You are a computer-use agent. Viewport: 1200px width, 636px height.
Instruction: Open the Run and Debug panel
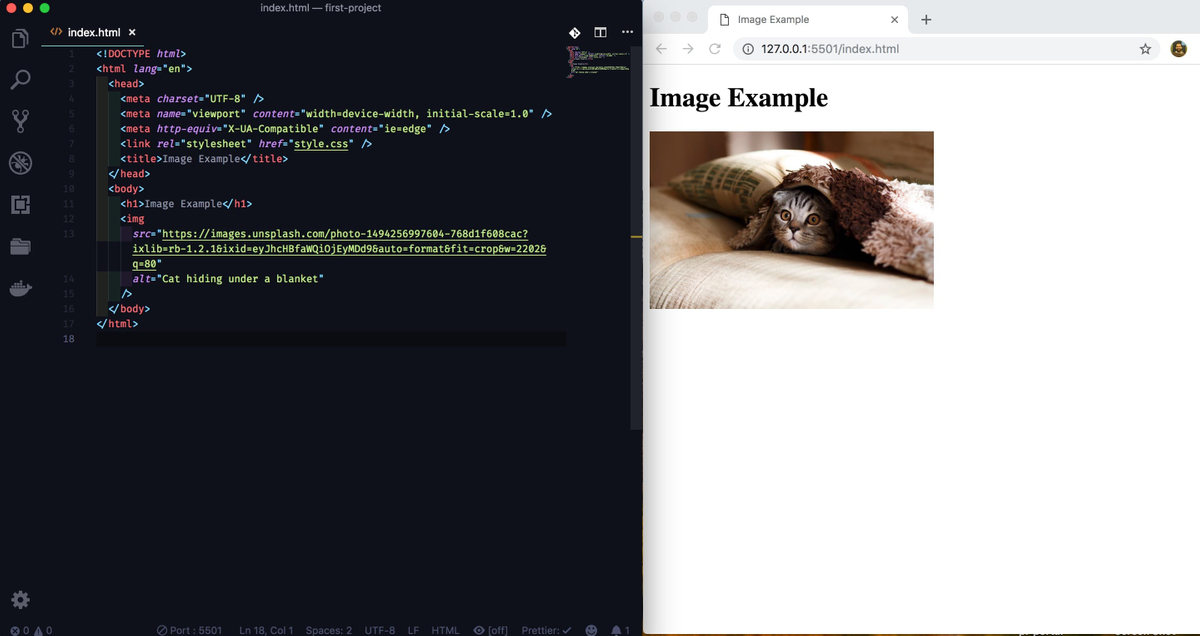pyautogui.click(x=21, y=162)
